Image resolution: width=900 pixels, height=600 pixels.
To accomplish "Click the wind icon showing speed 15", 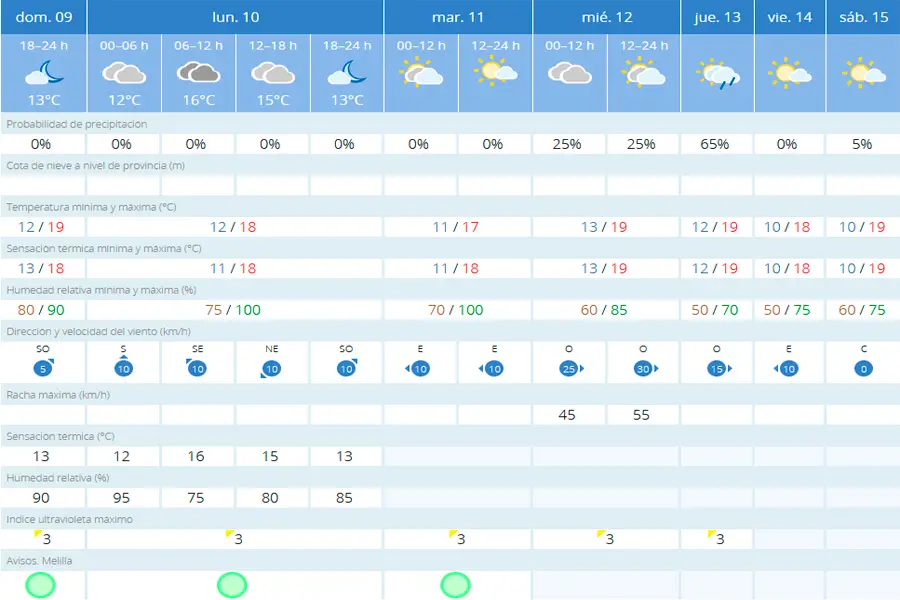I will tap(719, 369).
